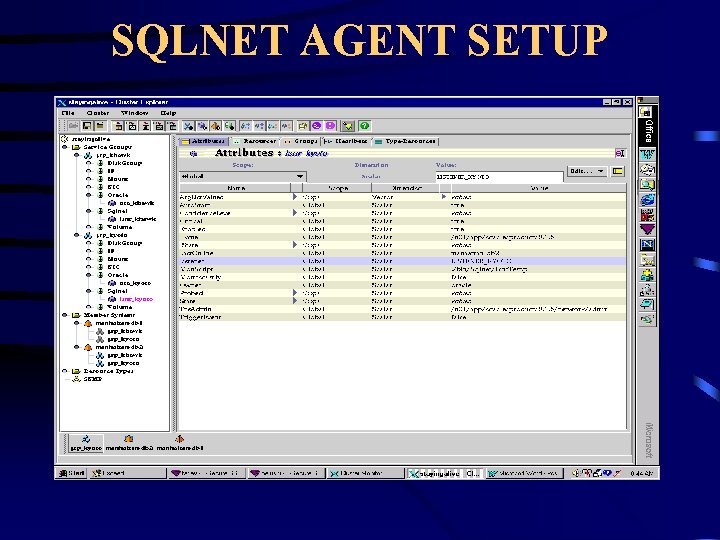720x540 pixels.
Task: Expand the Resource Types folder
Action: point(65,371)
